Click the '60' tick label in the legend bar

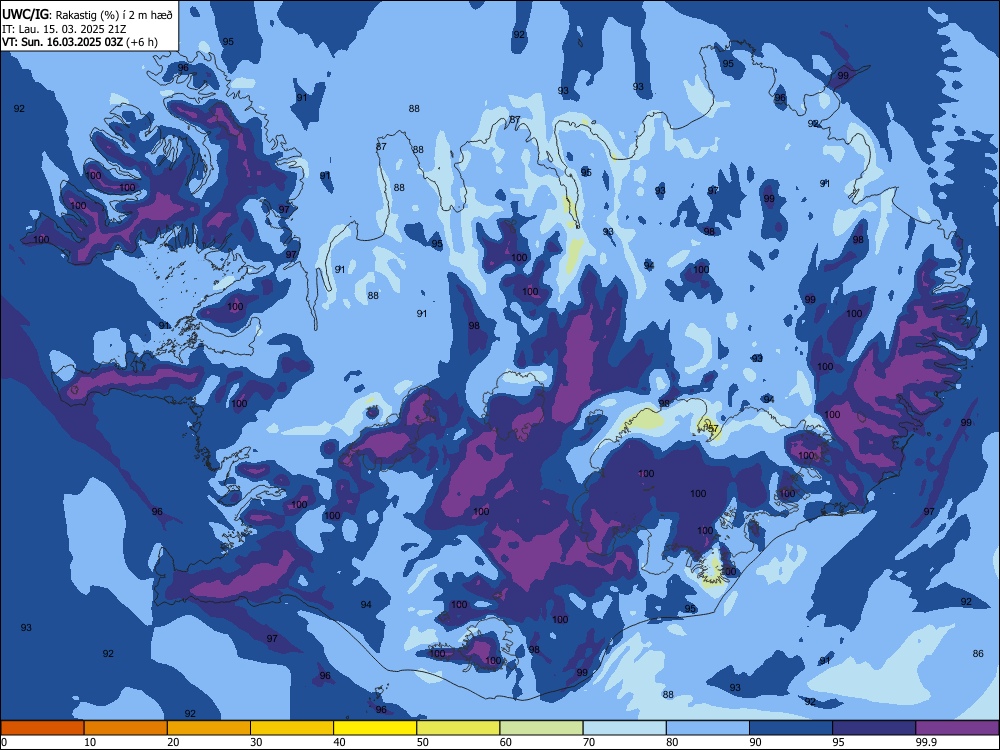[x=506, y=742]
